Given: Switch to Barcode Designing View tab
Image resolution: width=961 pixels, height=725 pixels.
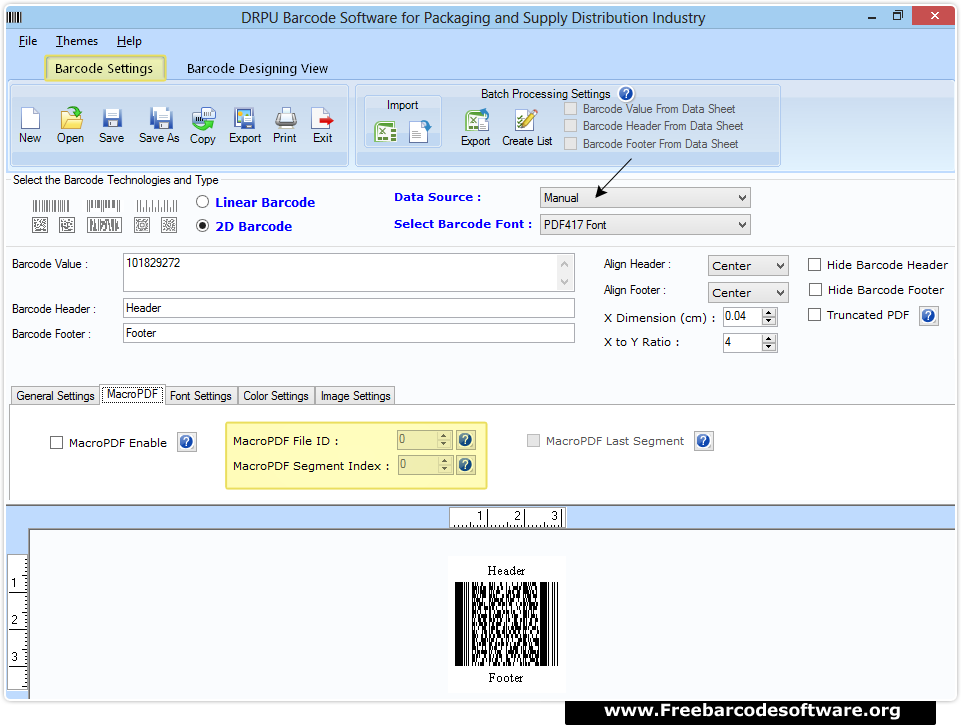Looking at the screenshot, I should 257,69.
